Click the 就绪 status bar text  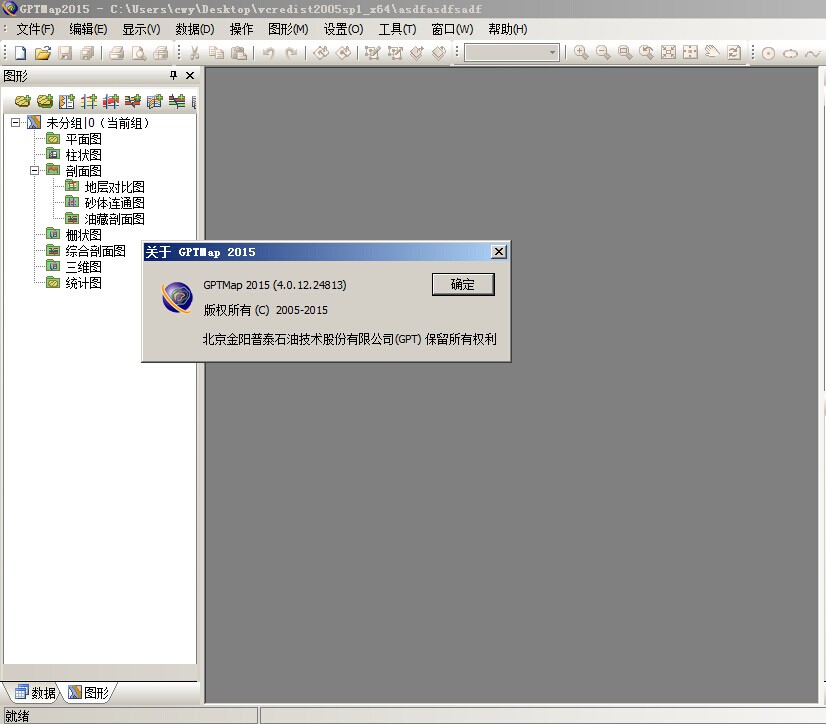pyautogui.click(x=17, y=716)
